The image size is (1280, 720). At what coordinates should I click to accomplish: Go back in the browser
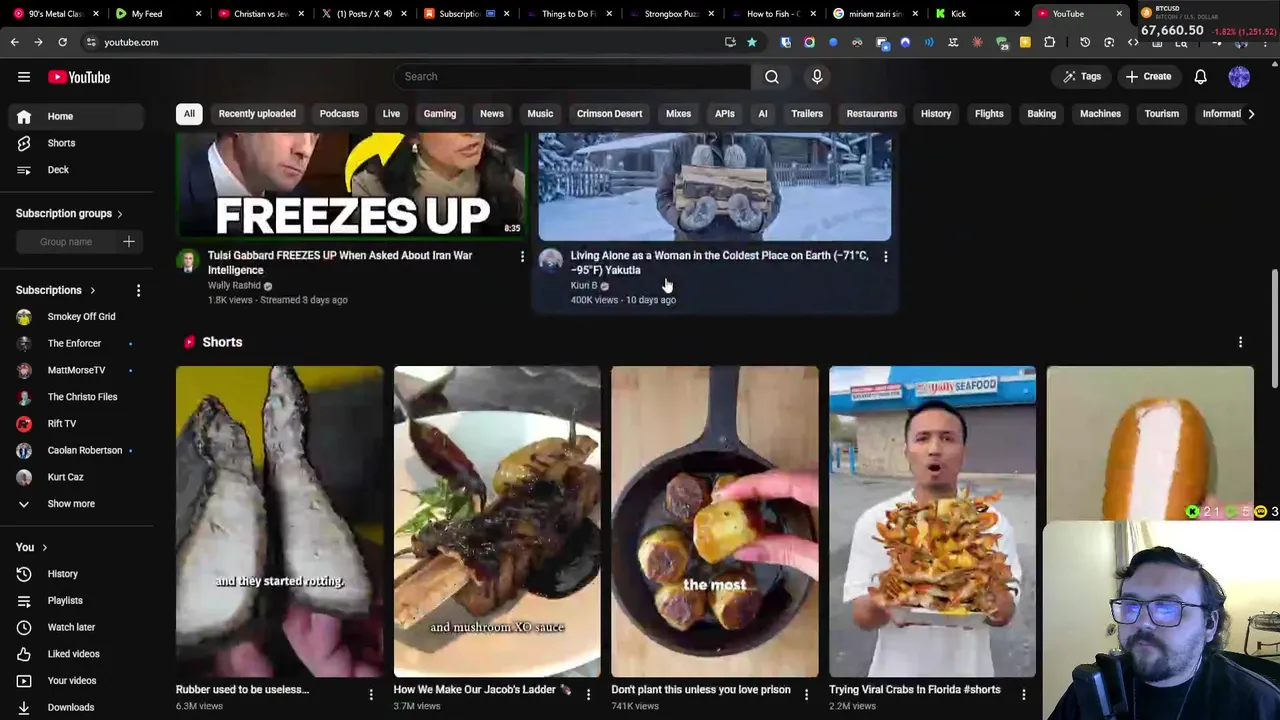[14, 42]
